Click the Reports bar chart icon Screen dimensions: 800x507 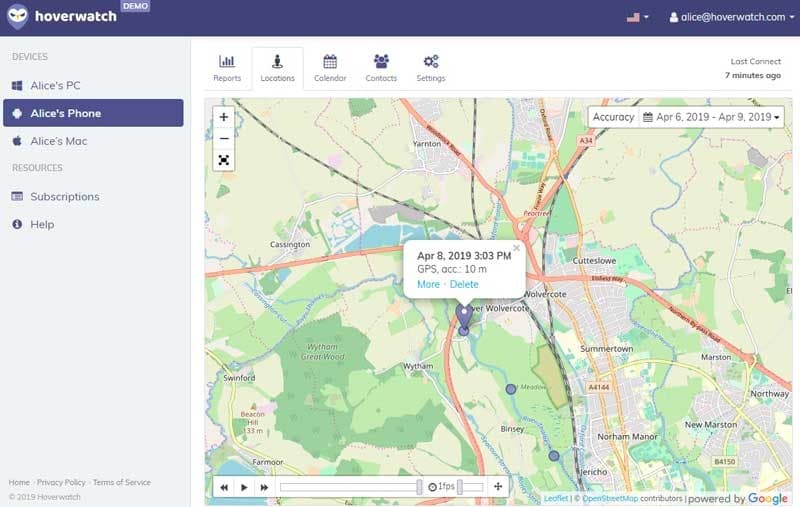[227, 61]
